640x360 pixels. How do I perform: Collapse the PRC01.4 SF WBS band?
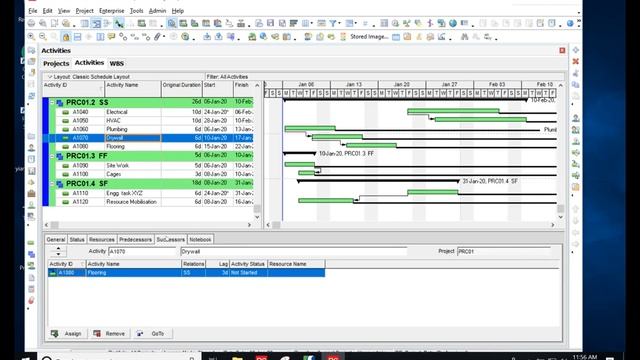tap(52, 184)
